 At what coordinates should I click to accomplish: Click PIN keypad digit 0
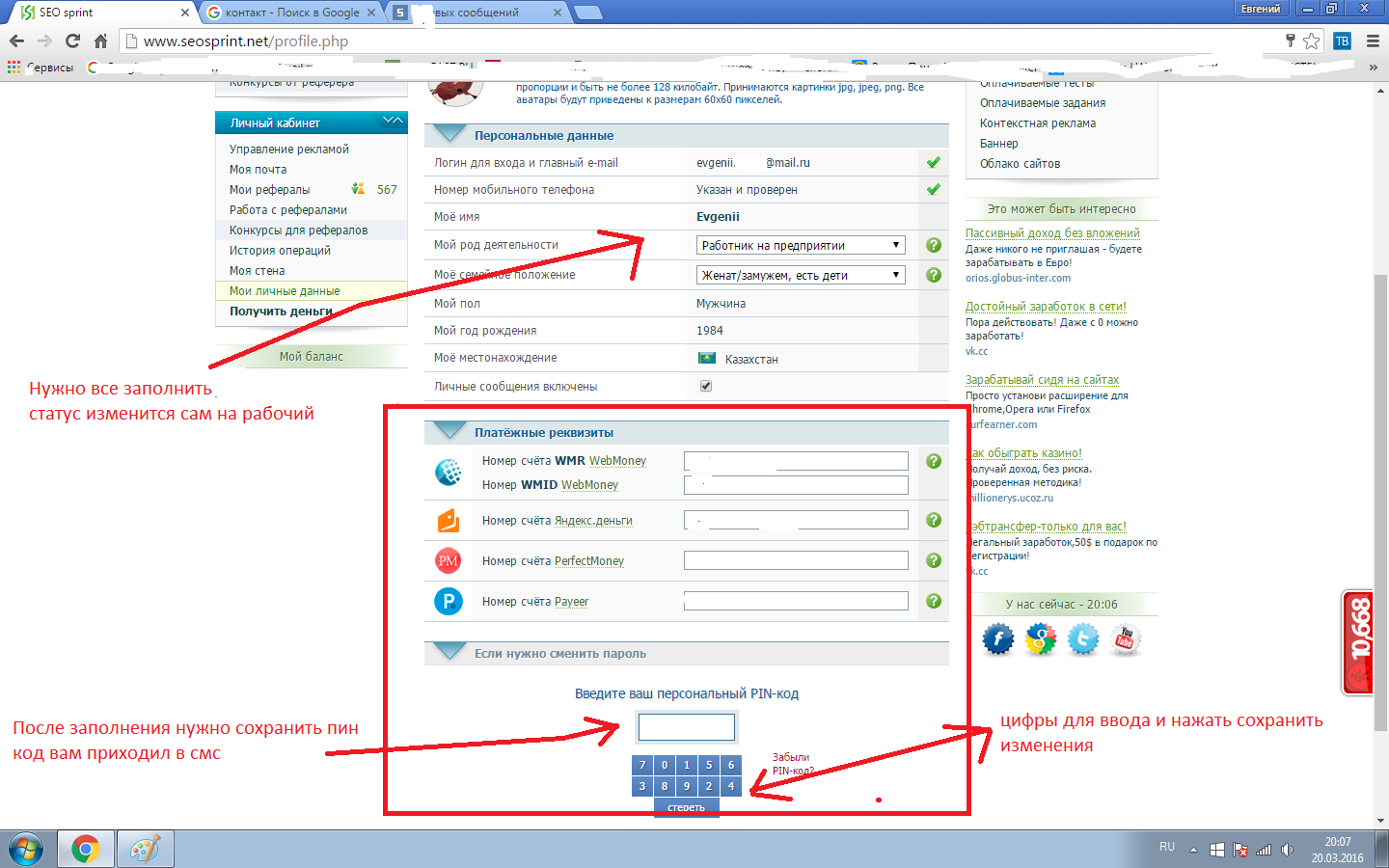pyautogui.click(x=665, y=765)
